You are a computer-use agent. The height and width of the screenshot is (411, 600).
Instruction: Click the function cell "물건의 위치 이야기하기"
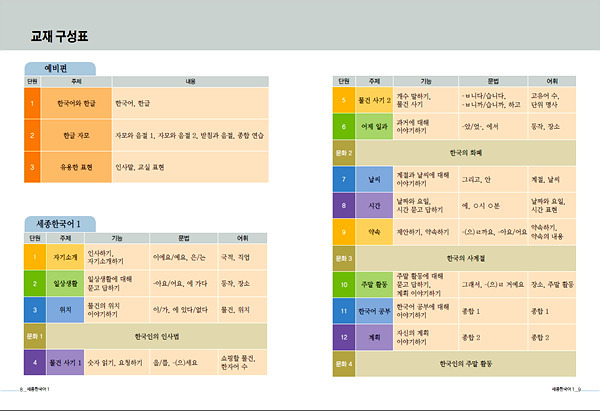117,310
